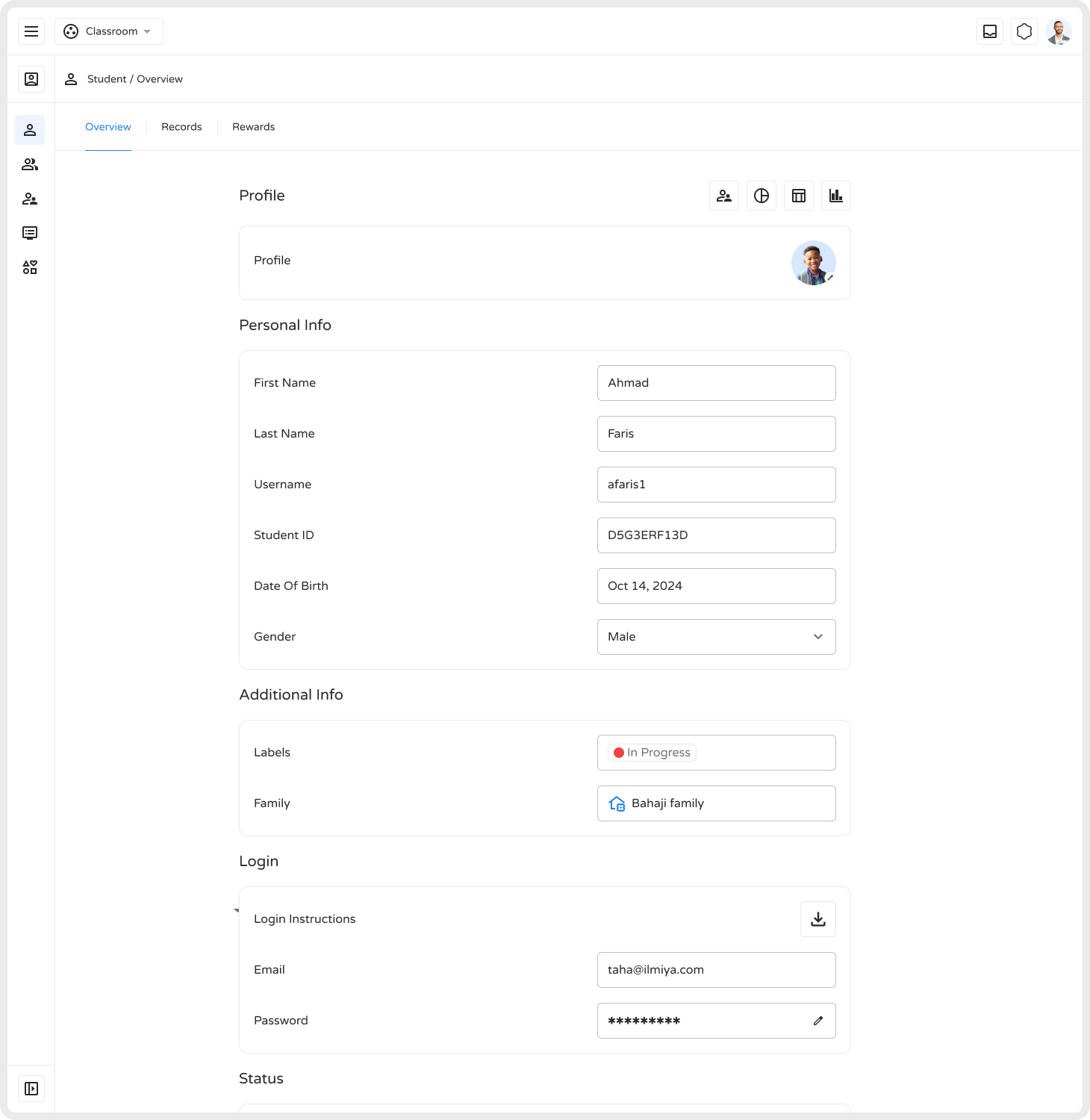
Task: Open the groups icon in left sidebar
Action: 30,164
